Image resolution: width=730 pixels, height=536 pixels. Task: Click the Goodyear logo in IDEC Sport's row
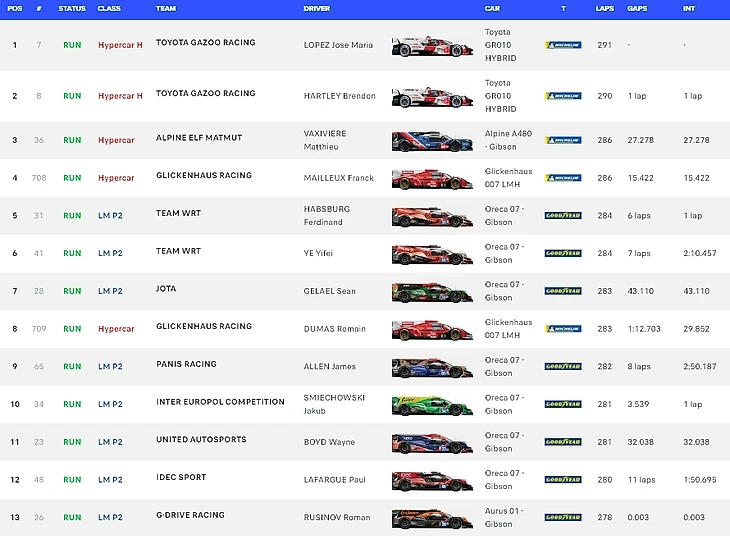click(x=562, y=479)
